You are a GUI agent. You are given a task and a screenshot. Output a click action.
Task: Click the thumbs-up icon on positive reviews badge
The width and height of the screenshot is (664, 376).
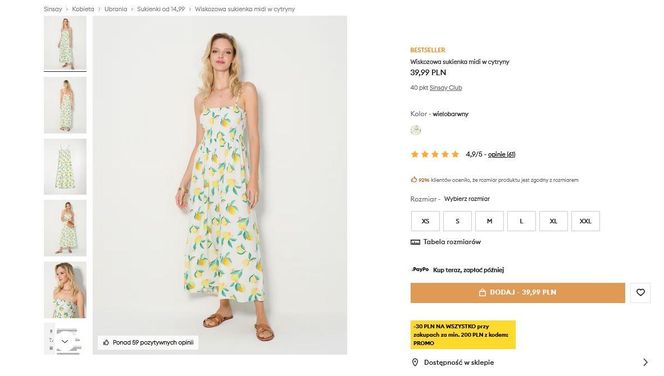point(106,342)
